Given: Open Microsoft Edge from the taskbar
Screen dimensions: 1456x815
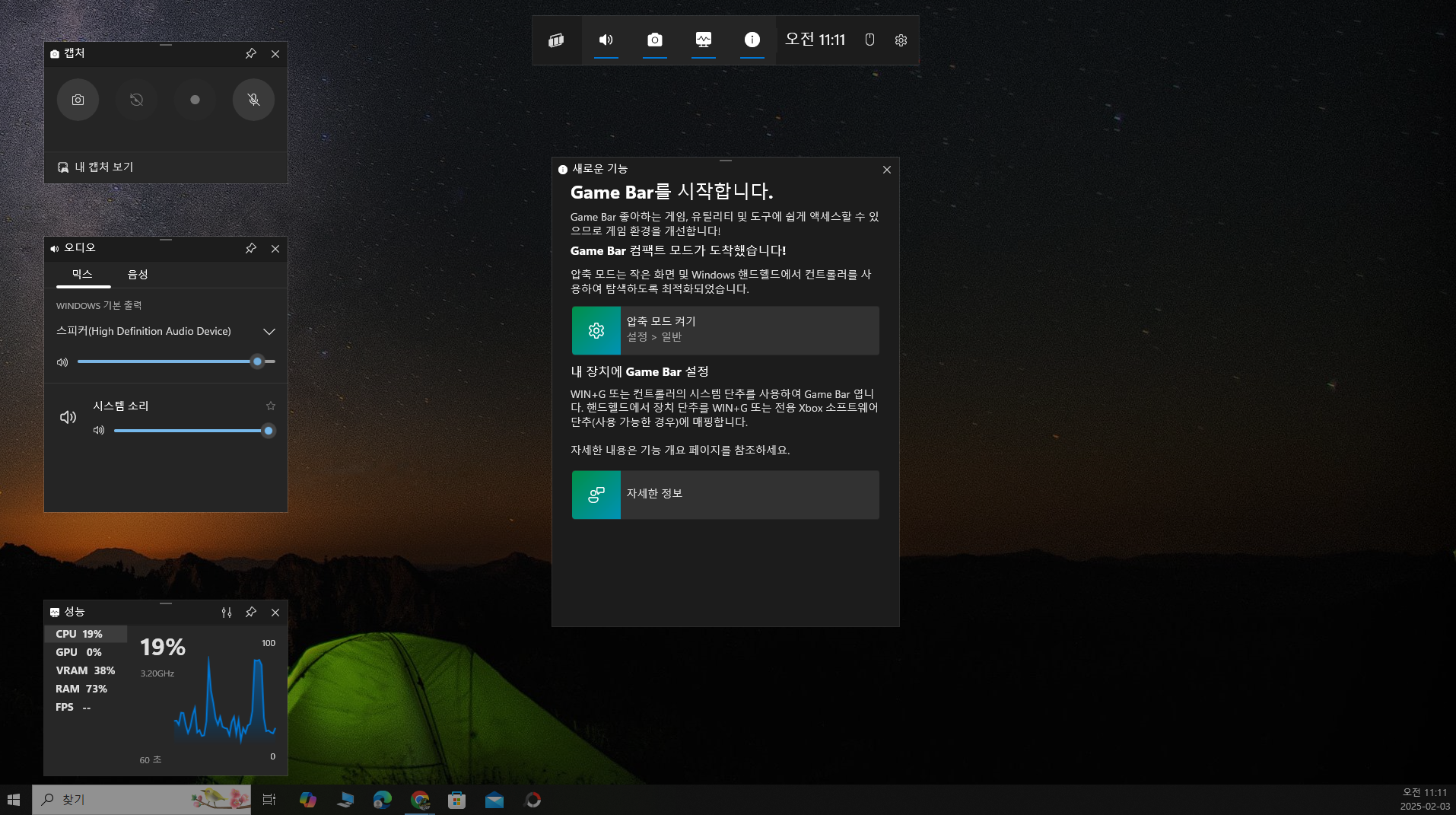Looking at the screenshot, I should [x=383, y=800].
